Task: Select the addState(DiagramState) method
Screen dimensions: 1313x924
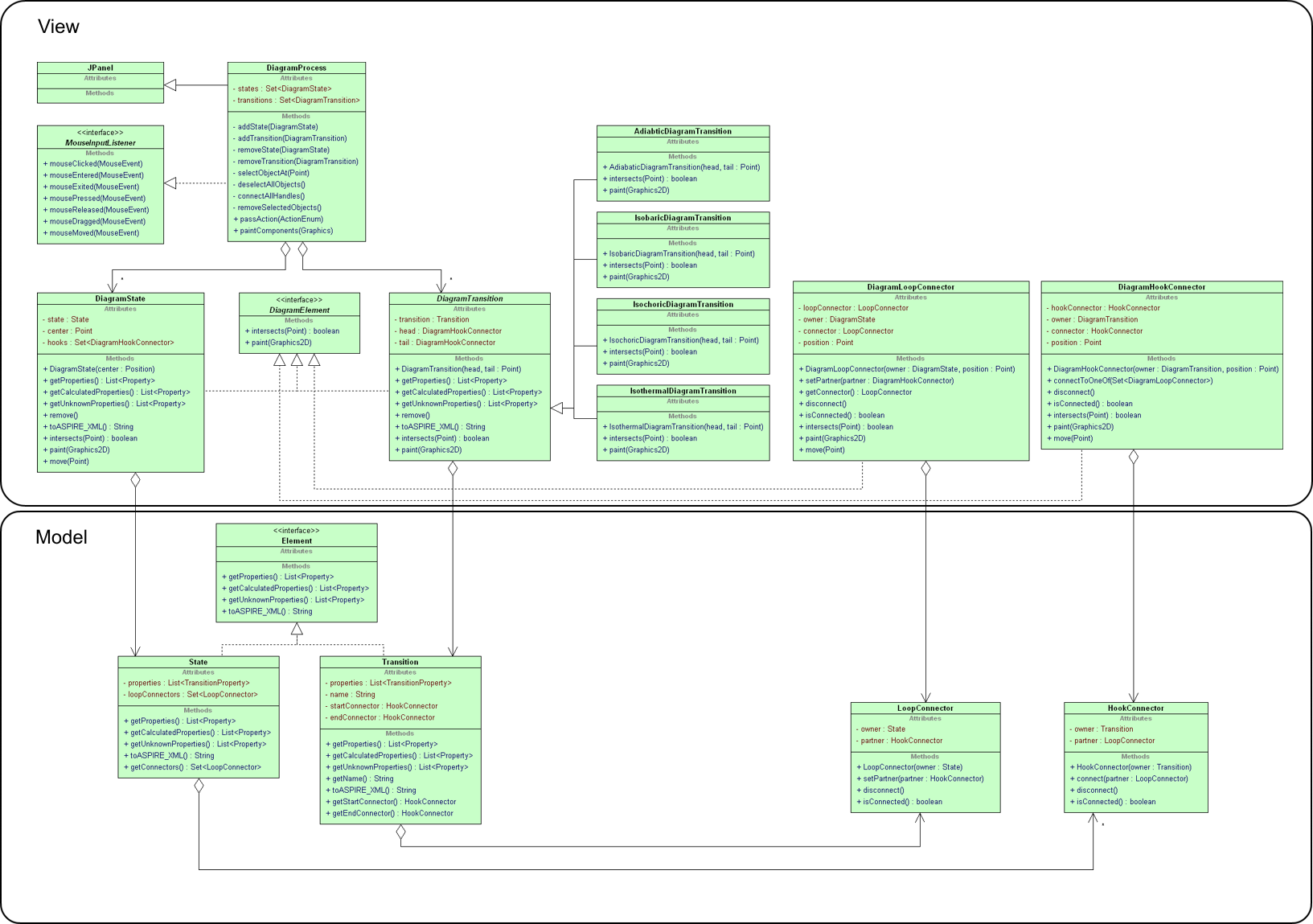Action: 275,127
